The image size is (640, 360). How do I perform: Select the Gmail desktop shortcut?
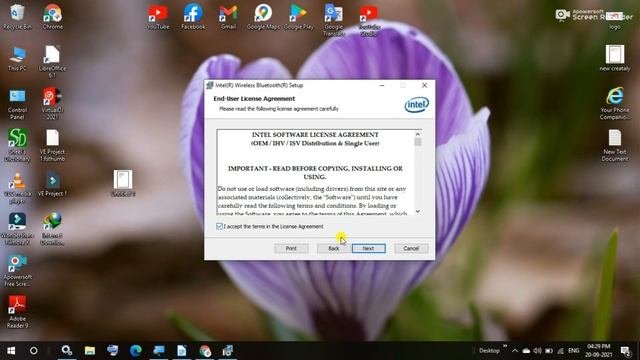tap(228, 17)
